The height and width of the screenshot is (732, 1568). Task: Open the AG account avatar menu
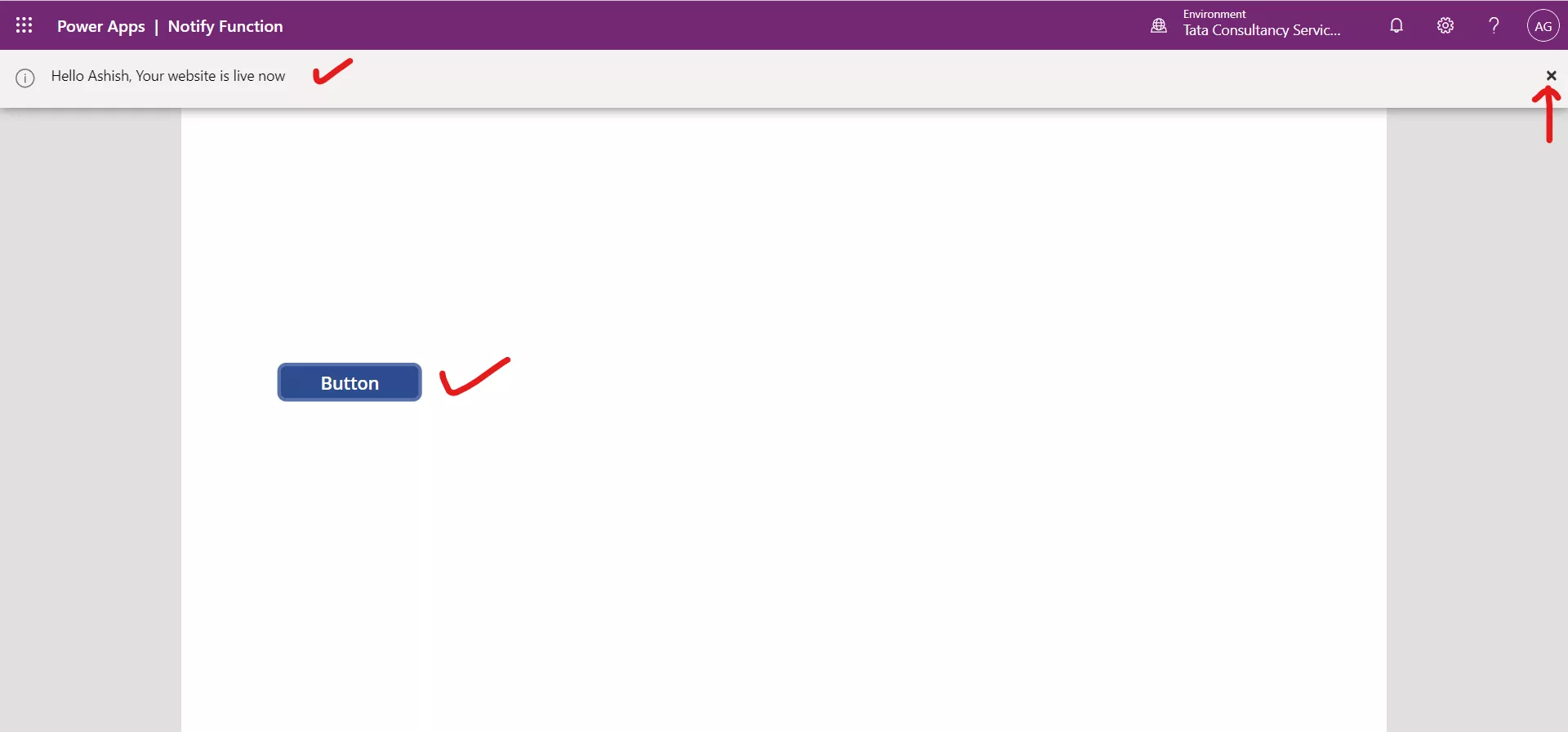(1543, 25)
